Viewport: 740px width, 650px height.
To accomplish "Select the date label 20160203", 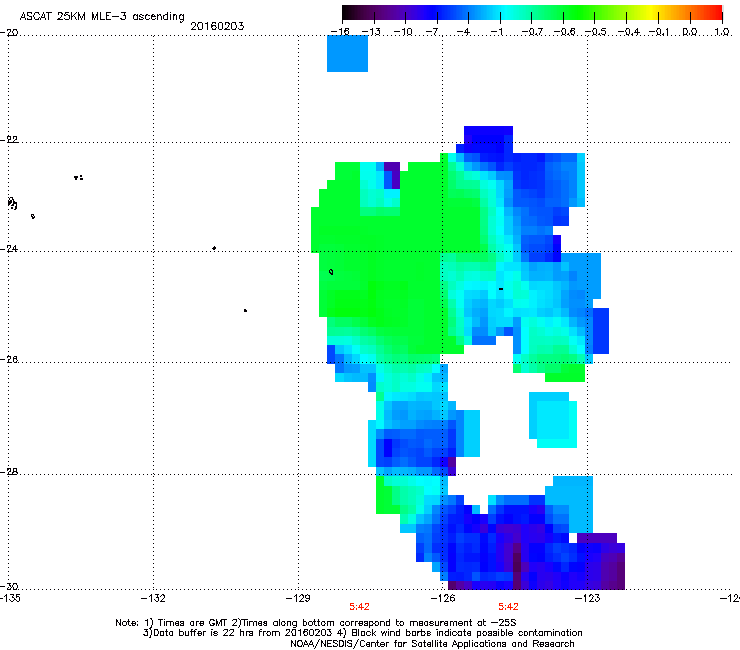I will (x=217, y=26).
